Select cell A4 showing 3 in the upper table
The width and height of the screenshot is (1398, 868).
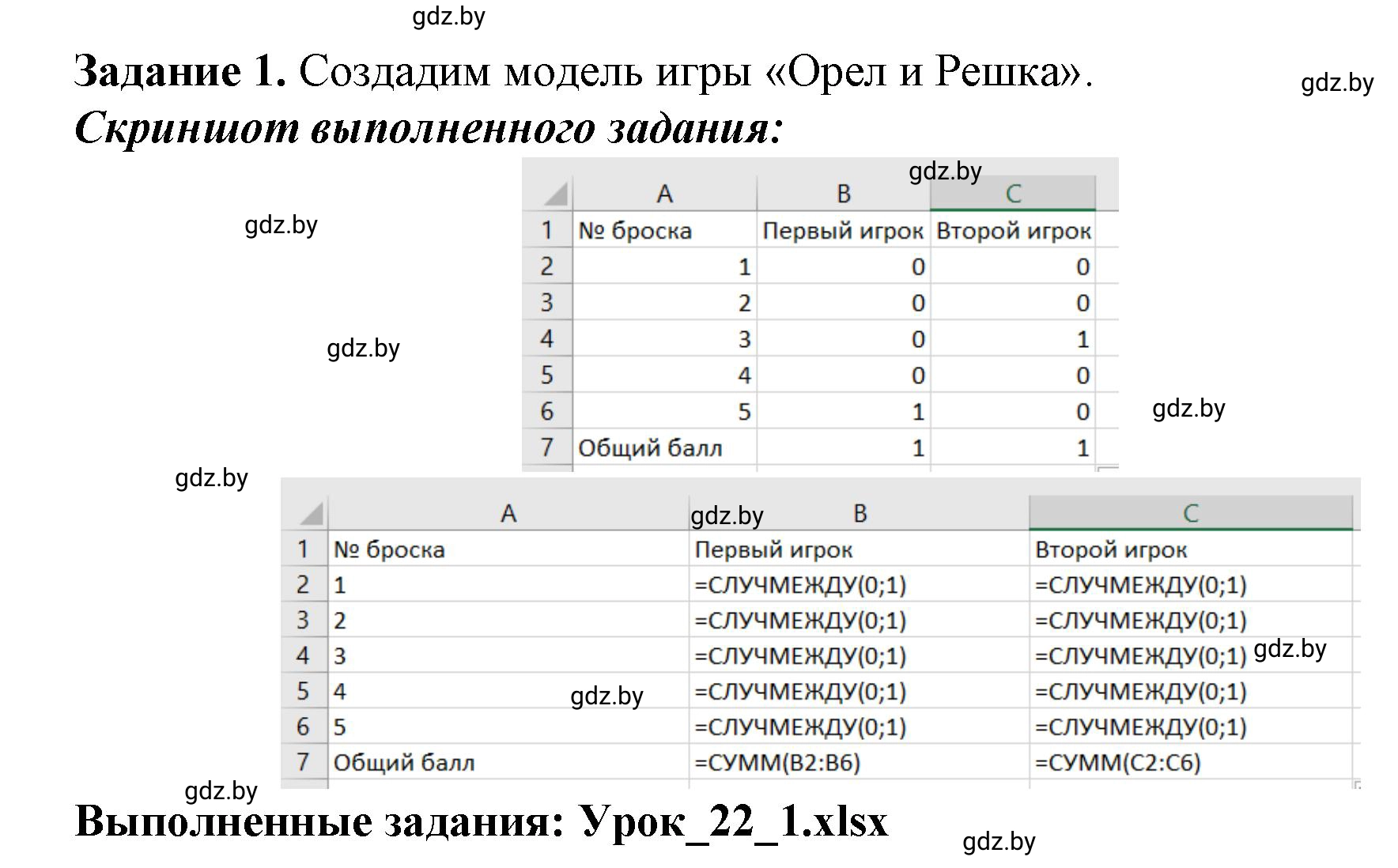664,338
